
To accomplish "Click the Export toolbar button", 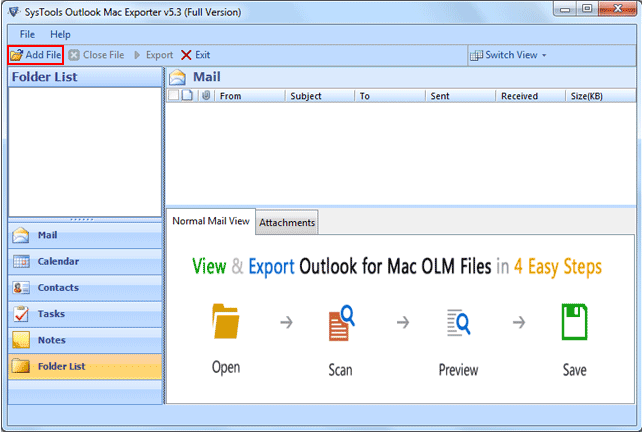I will pos(154,55).
